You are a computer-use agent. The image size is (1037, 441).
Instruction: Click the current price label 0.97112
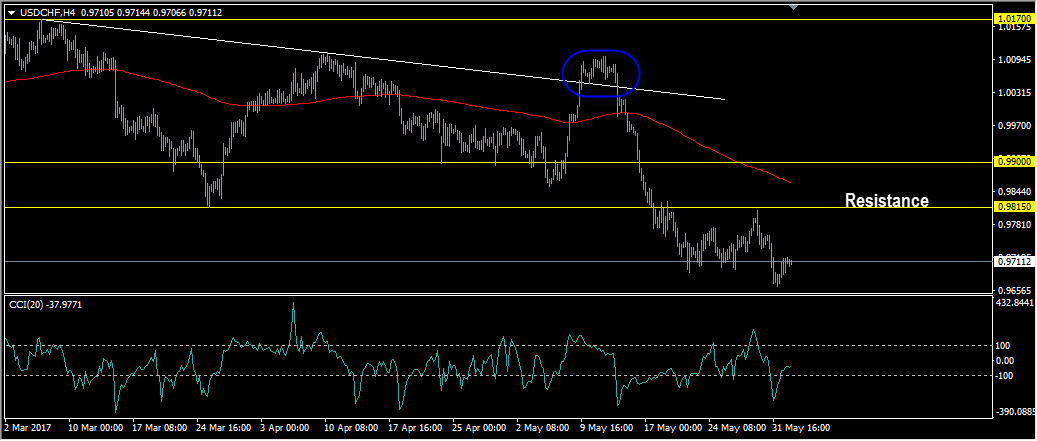(x=1013, y=262)
